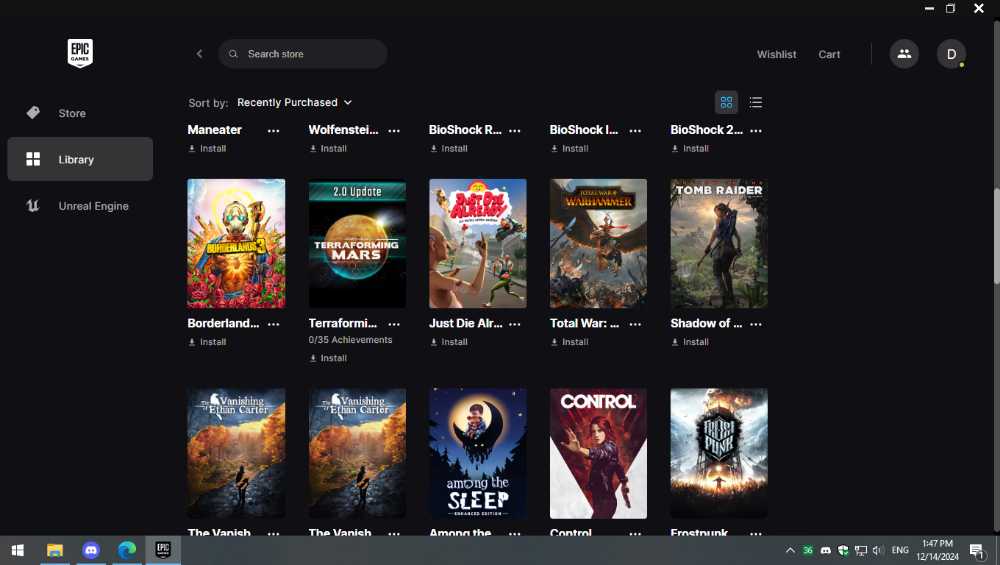Open the Borderlands options menu
This screenshot has height=565, width=1000.
point(273,324)
